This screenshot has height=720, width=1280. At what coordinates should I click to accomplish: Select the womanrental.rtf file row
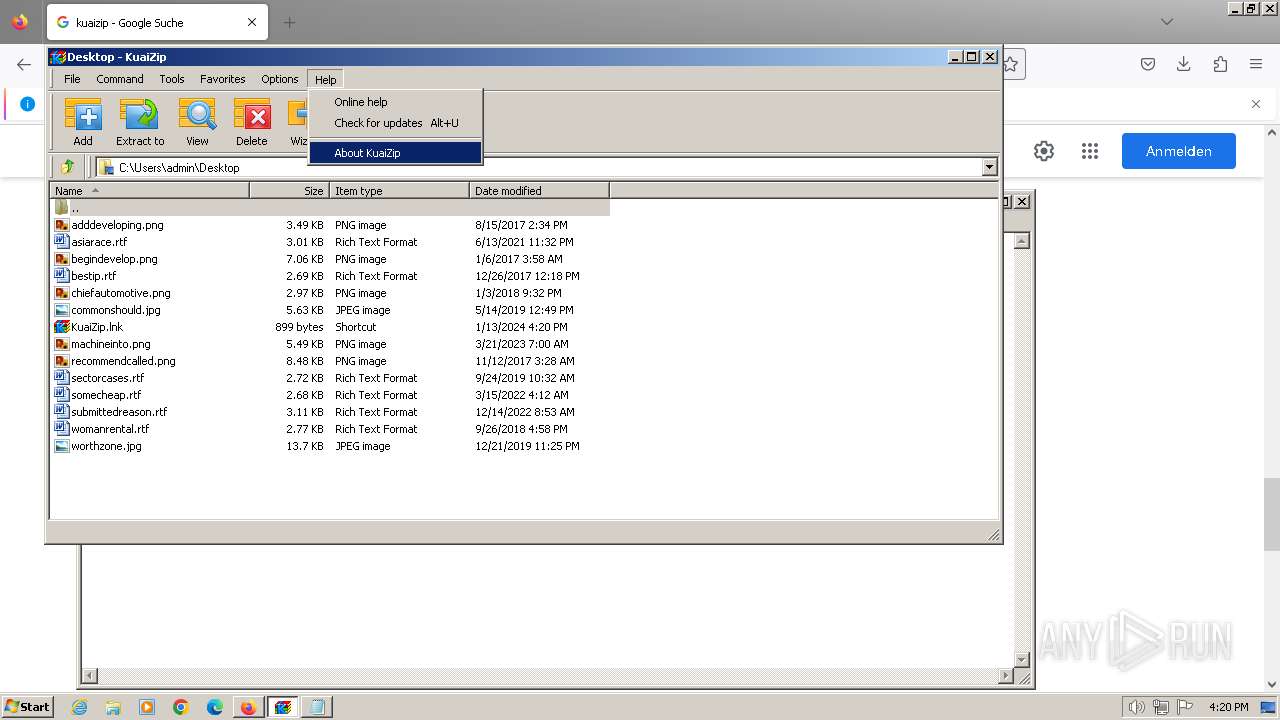pyautogui.click(x=330, y=429)
